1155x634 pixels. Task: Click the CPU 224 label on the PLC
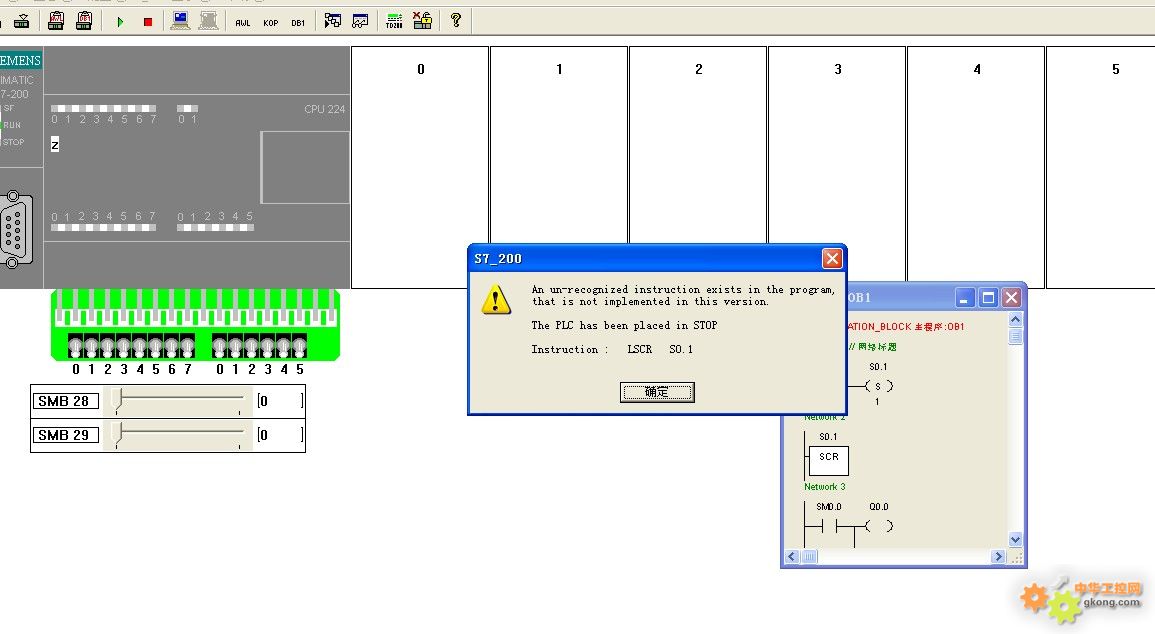click(324, 109)
